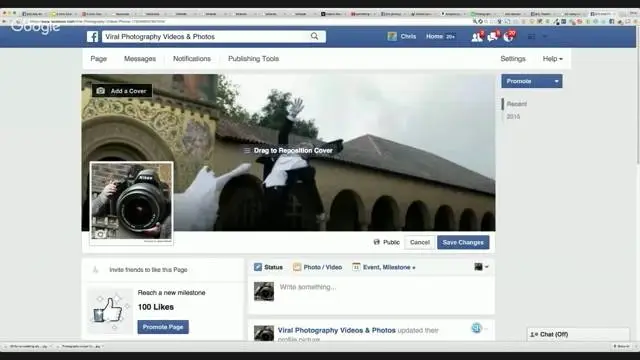The width and height of the screenshot is (640, 360).
Task: Click the Facebook logo icon
Action: (x=93, y=37)
